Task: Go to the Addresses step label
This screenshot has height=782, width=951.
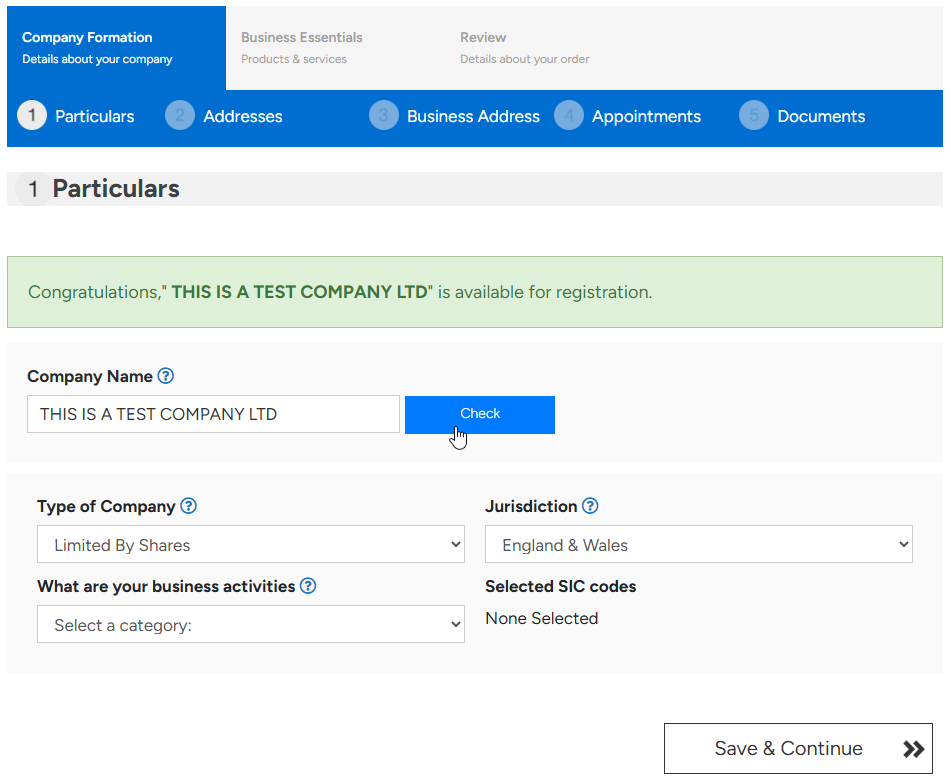Action: tap(243, 116)
